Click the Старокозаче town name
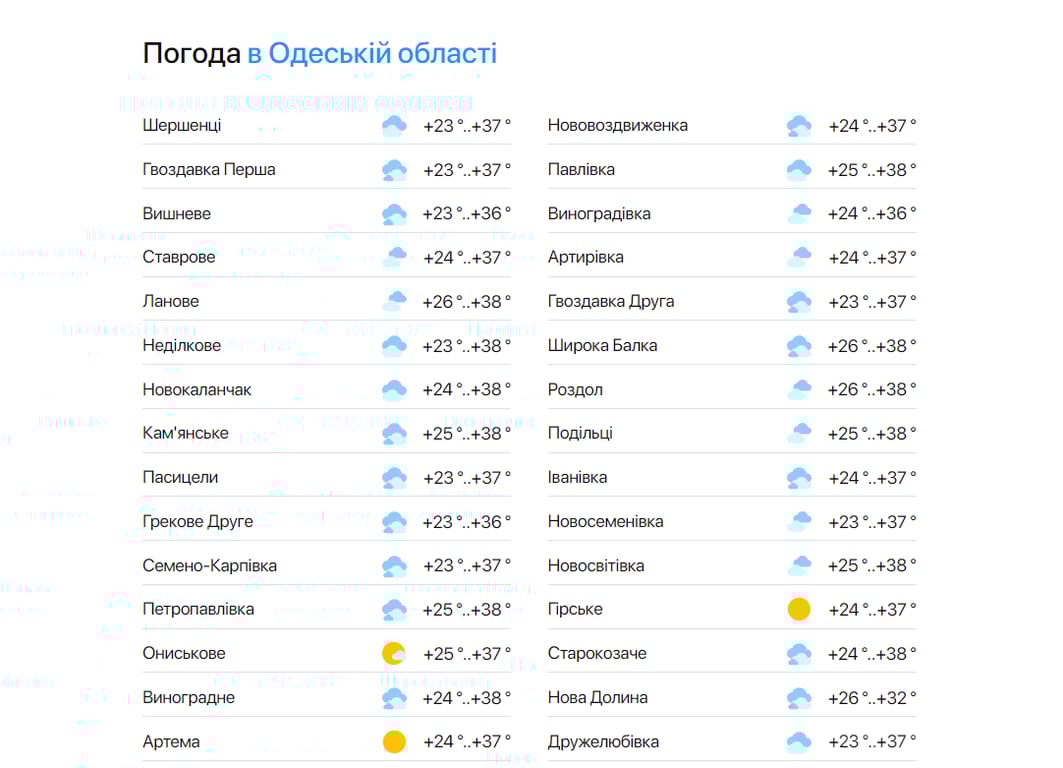 (598, 653)
